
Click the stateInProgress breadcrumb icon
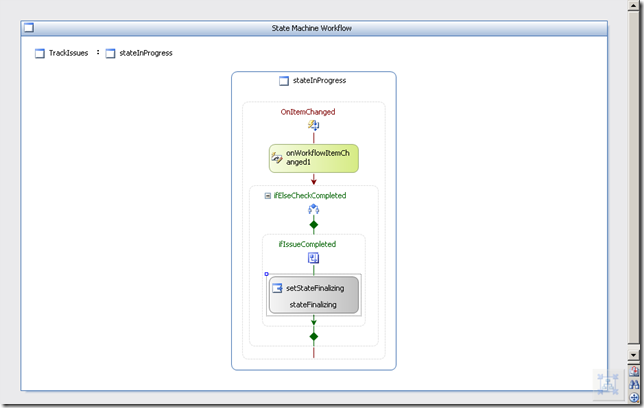(110, 53)
